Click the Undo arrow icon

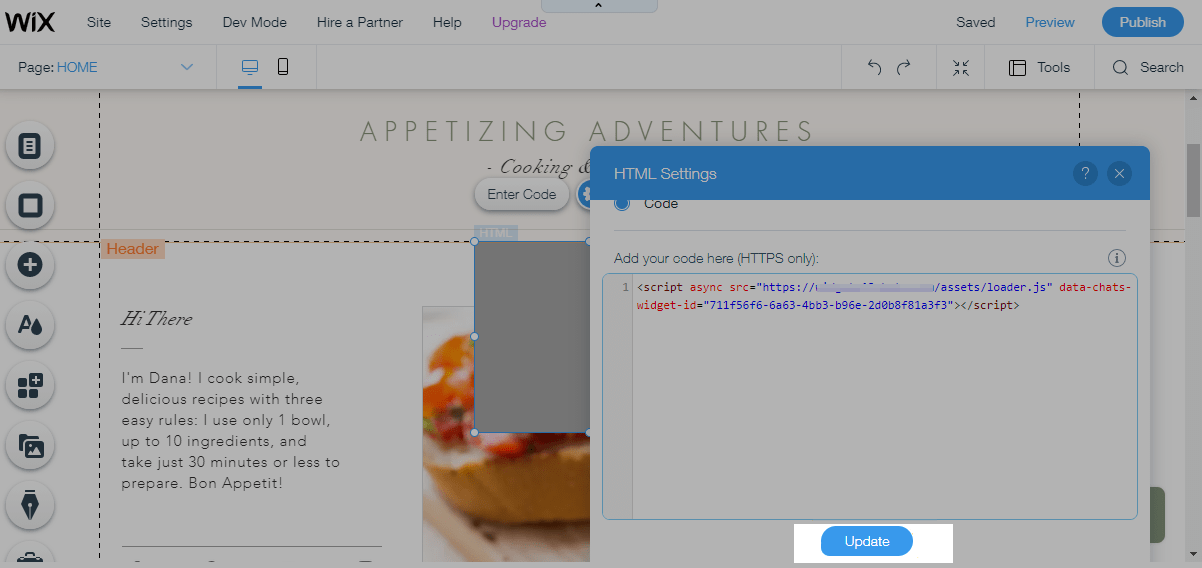(874, 68)
